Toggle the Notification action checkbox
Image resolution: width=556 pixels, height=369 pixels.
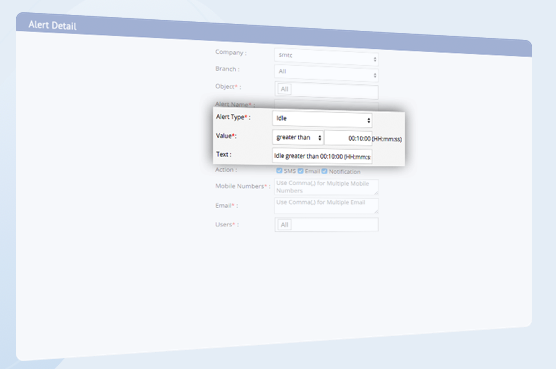(x=324, y=172)
